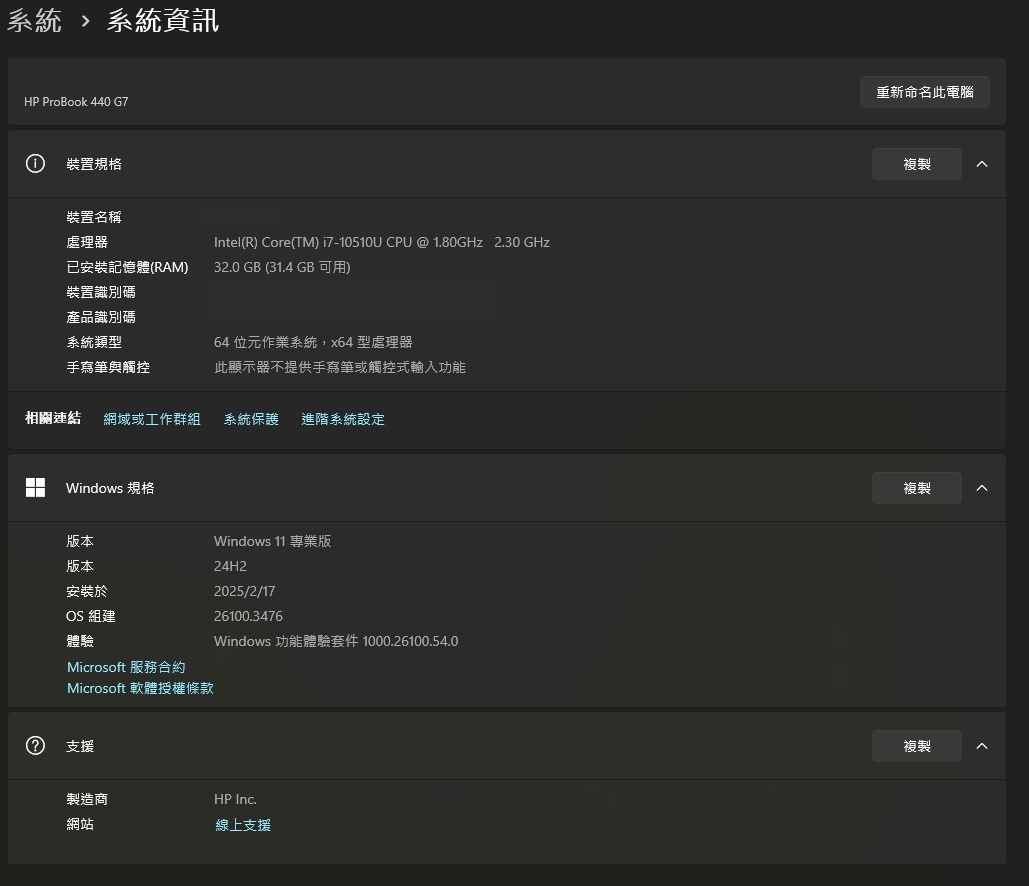Image resolution: width=1029 pixels, height=886 pixels.
Task: Click the 系統類型 label
Action: (x=94, y=342)
